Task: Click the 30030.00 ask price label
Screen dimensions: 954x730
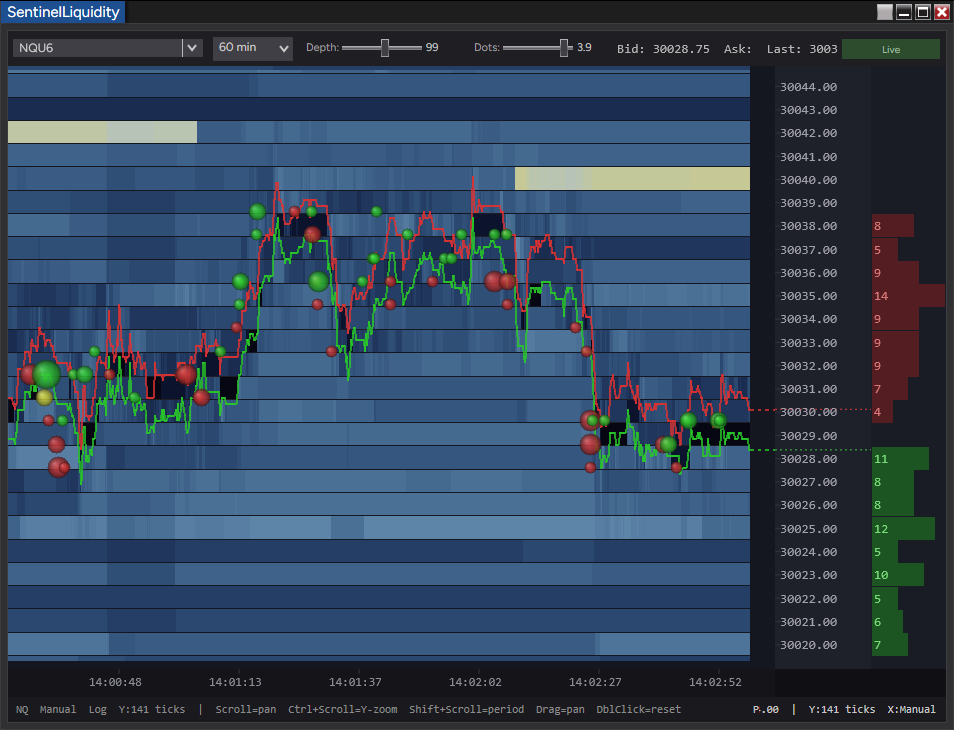Action: pyautogui.click(x=808, y=412)
